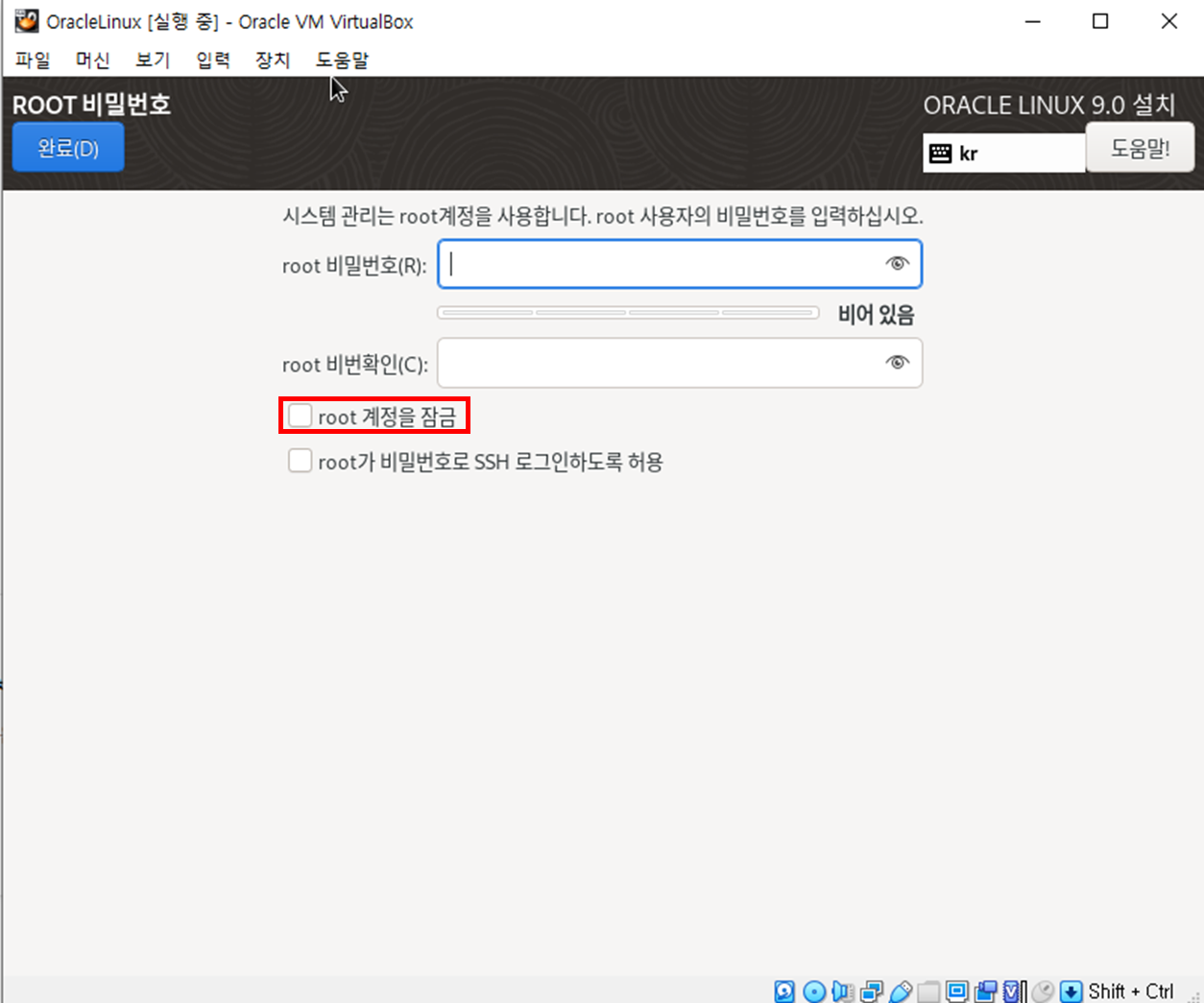The width and height of the screenshot is (1204, 1003).
Task: Click the password strength bar
Action: click(x=628, y=313)
